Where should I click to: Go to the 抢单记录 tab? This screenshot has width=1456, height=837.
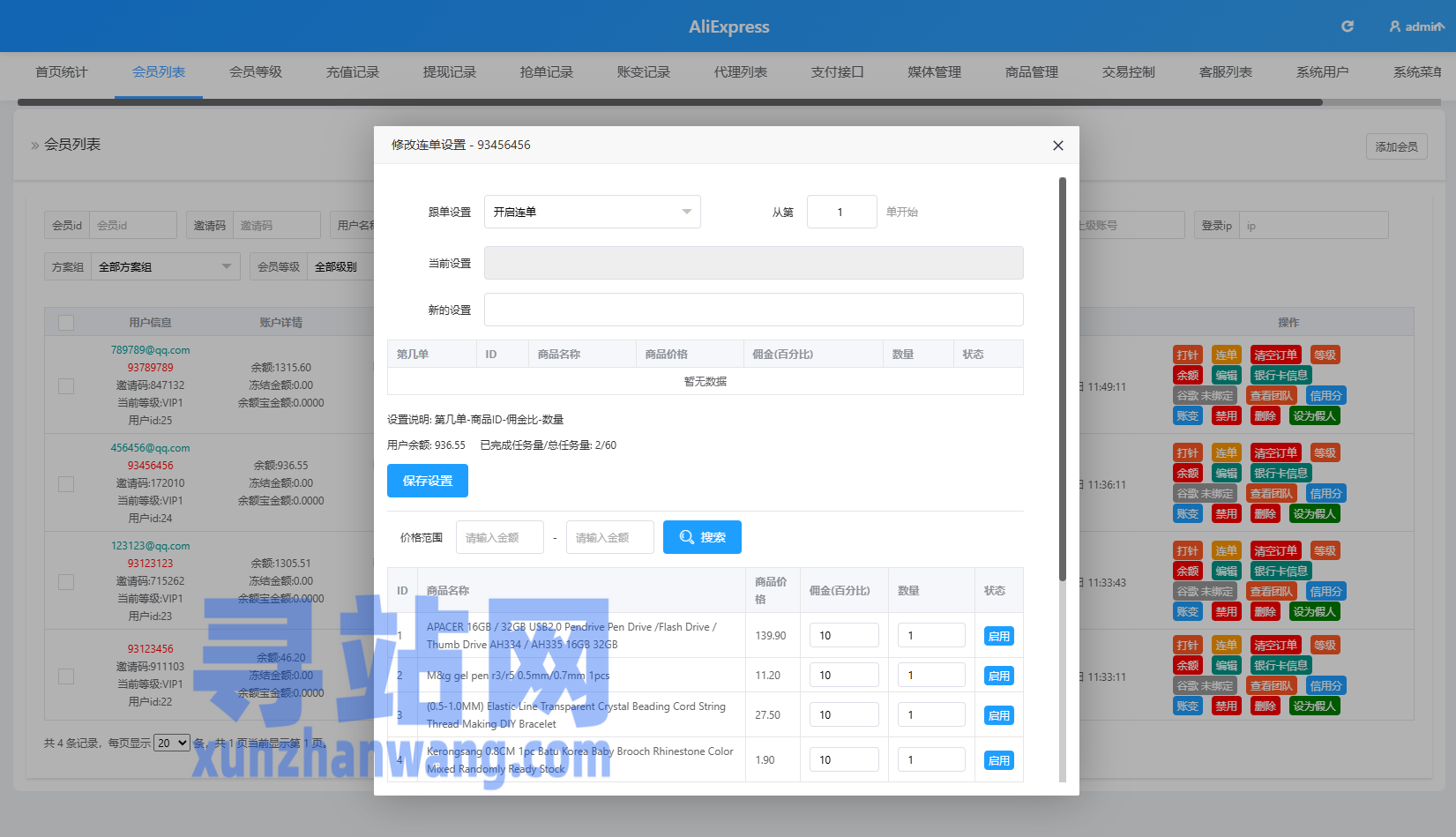[547, 72]
